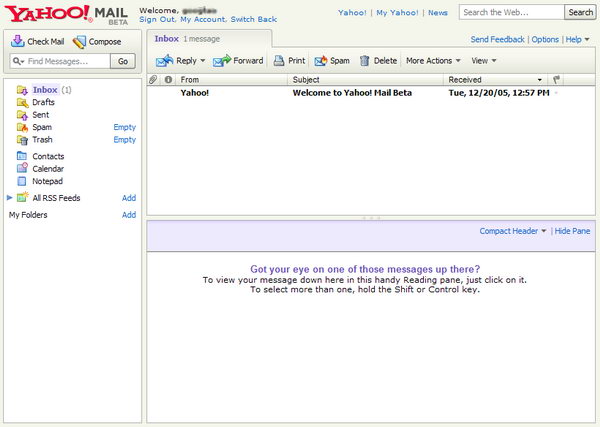This screenshot has height=427, width=600.
Task: Click the Check Mail button
Action: (37, 42)
